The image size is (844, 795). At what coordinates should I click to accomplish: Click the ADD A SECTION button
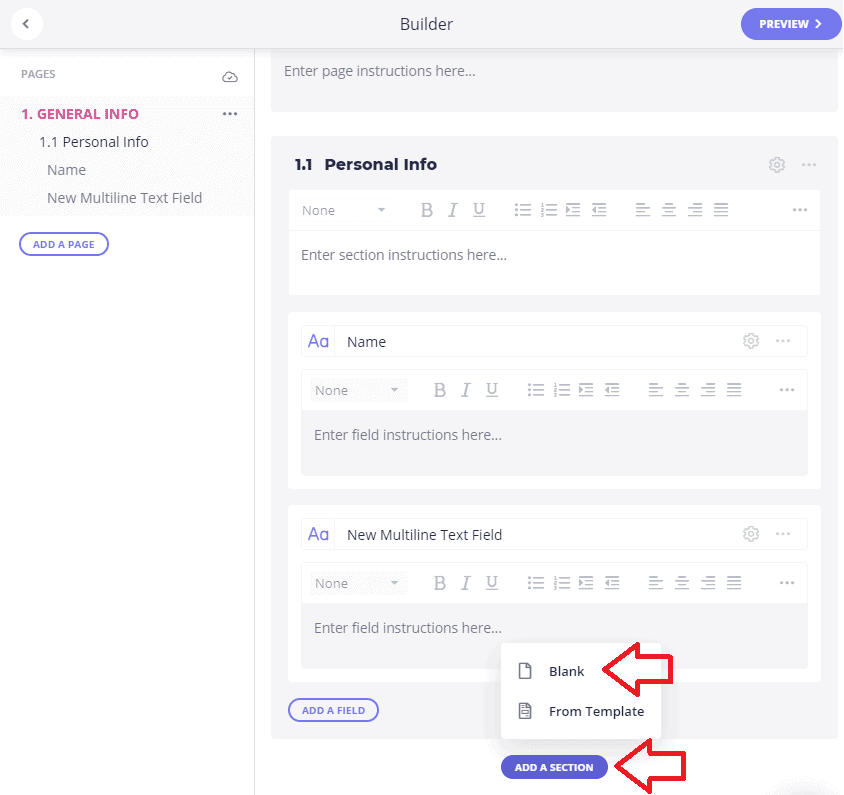point(554,768)
